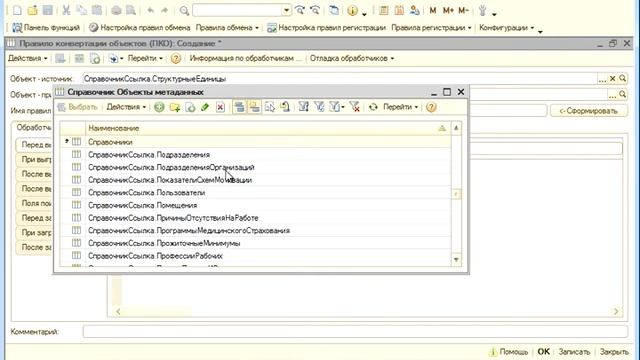
Task: Click the Объект - источник input field
Action: click(x=340, y=79)
